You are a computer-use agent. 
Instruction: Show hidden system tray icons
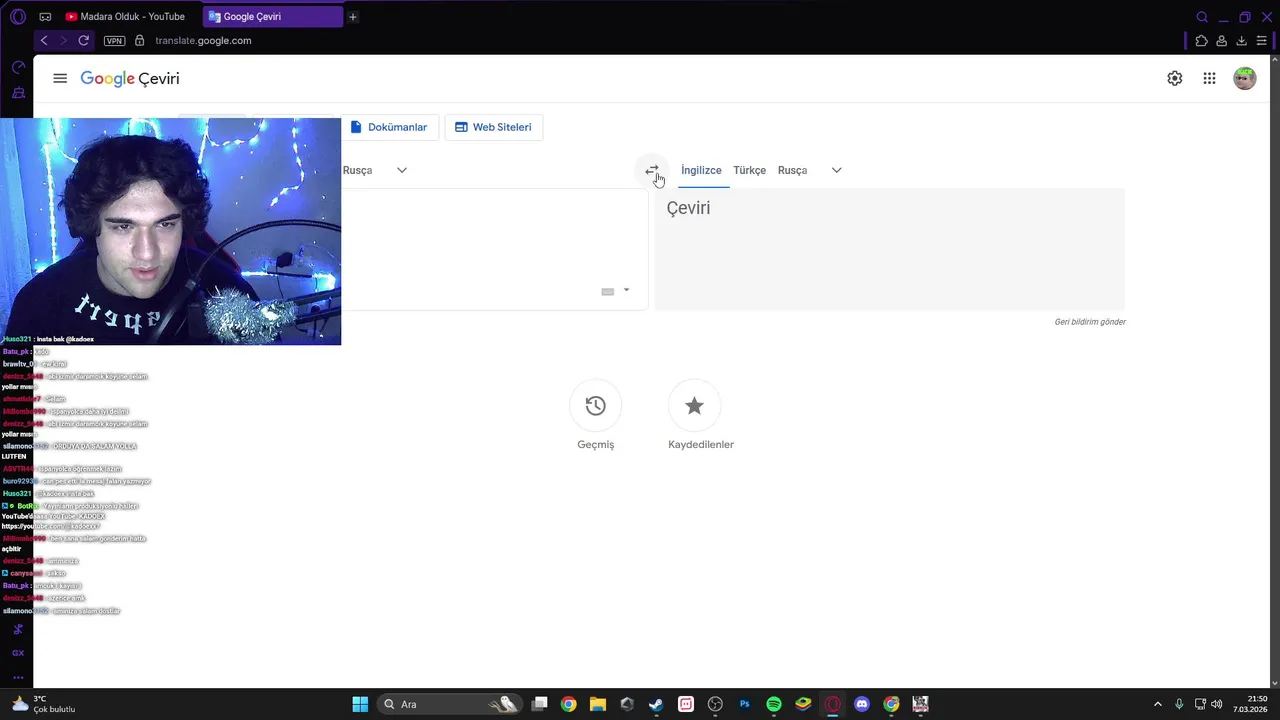(x=1158, y=704)
